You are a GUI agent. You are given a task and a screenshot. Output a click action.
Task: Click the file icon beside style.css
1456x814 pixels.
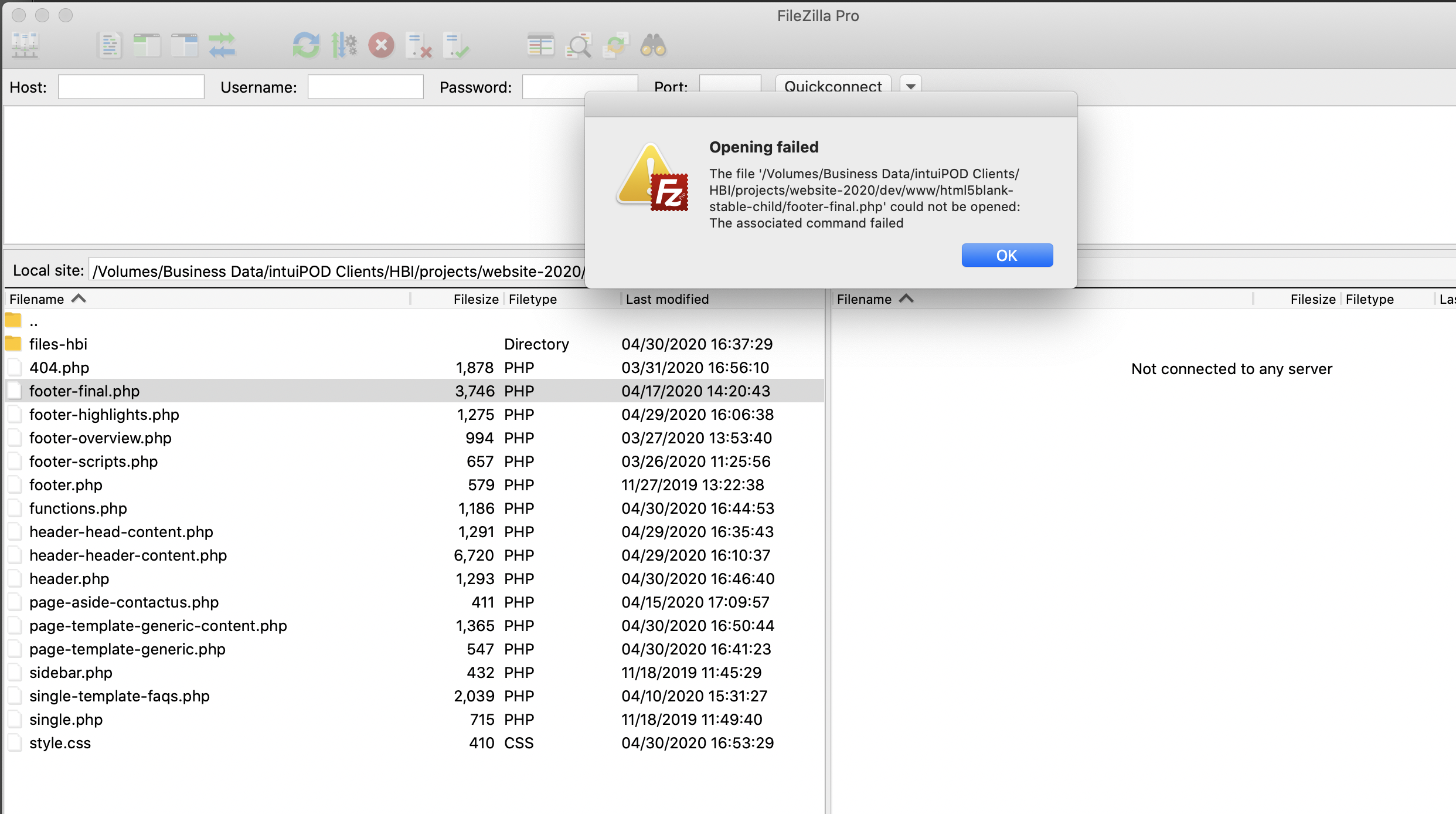tap(14, 743)
